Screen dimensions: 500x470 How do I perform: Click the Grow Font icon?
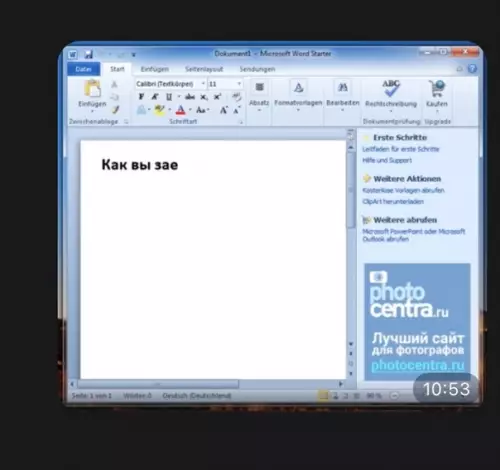click(223, 110)
